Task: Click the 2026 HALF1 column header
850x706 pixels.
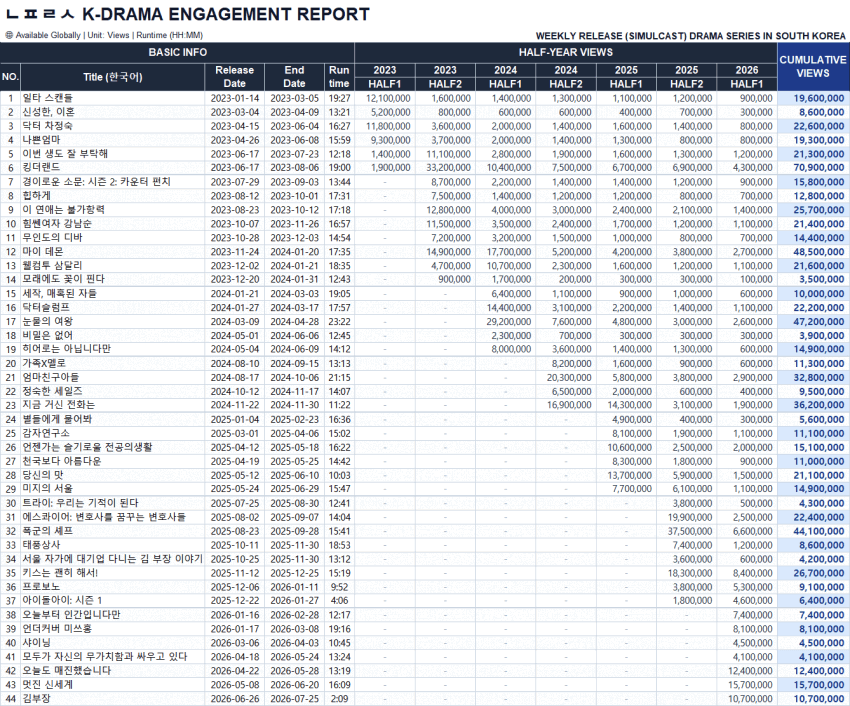Action: click(x=746, y=77)
